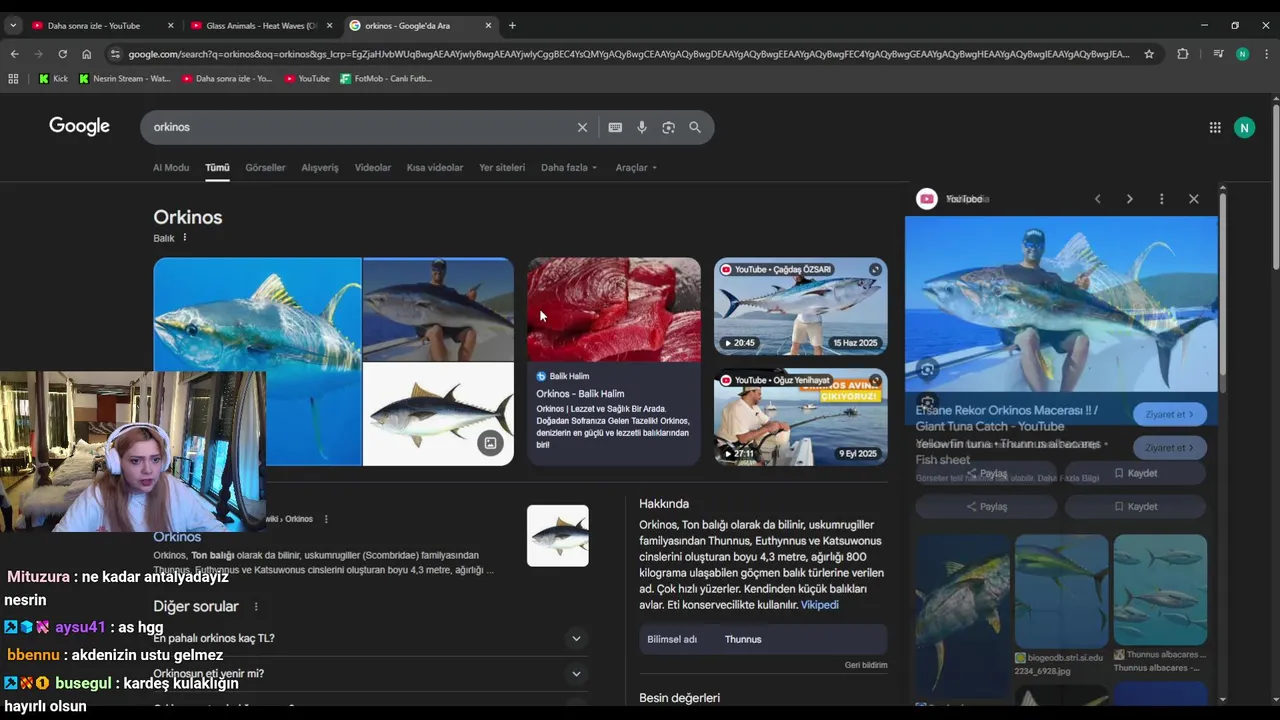Open the apps shortcut in bookmarks bar
Screen dimensions: 1280x720
[x=13, y=78]
